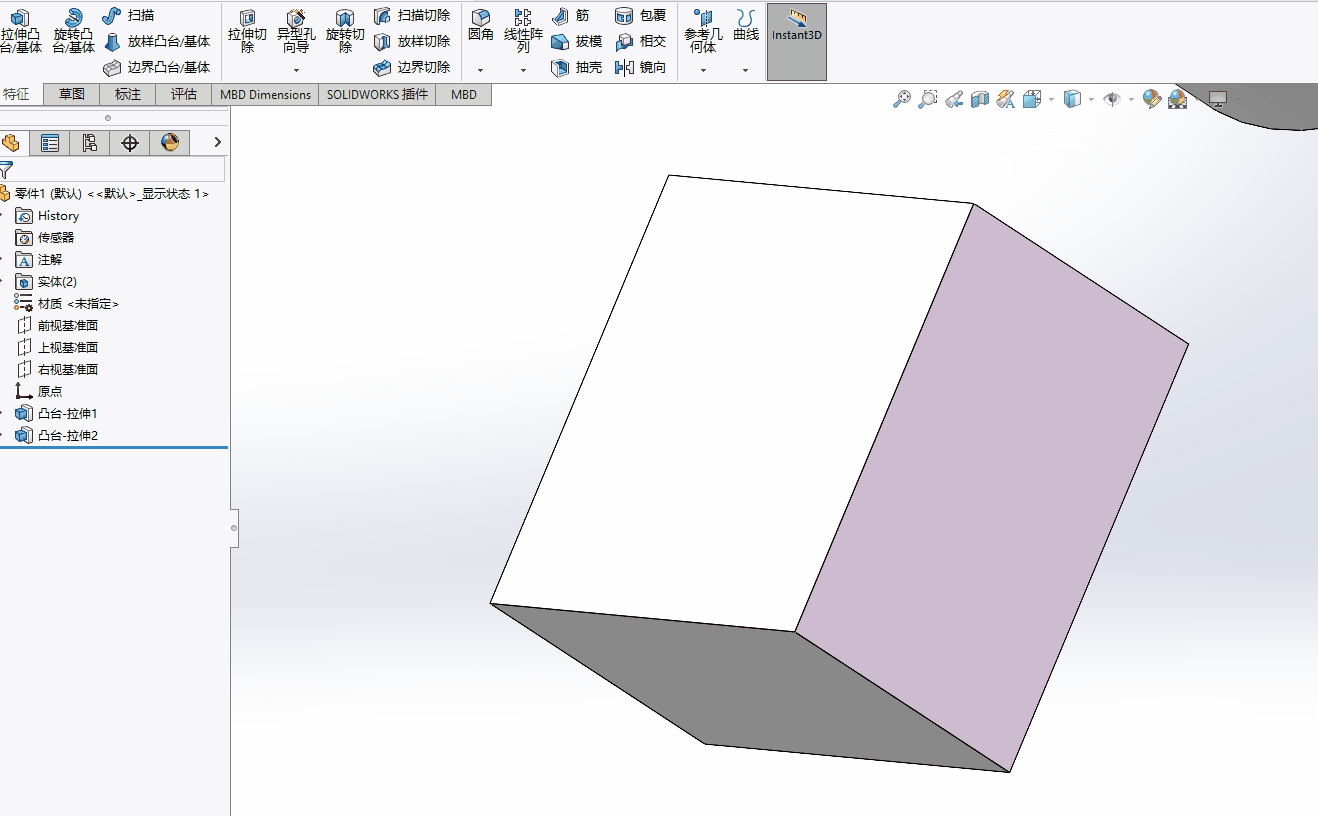Open the dropdown arrow under 线性阵列
The width and height of the screenshot is (1318, 816).
click(x=523, y=70)
